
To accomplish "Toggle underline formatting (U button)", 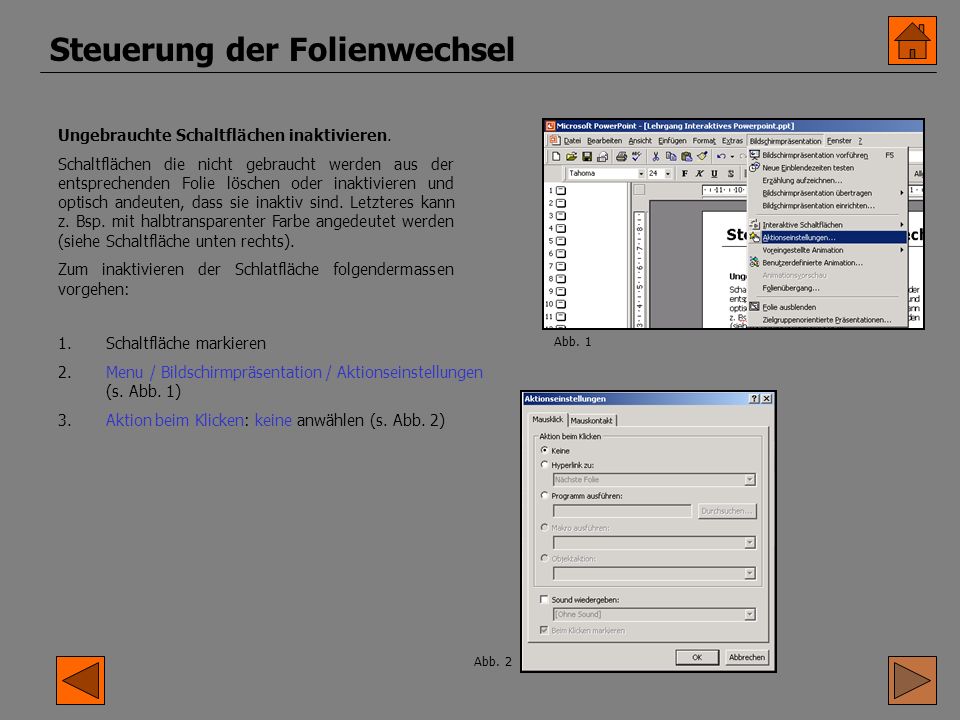I will pos(714,174).
